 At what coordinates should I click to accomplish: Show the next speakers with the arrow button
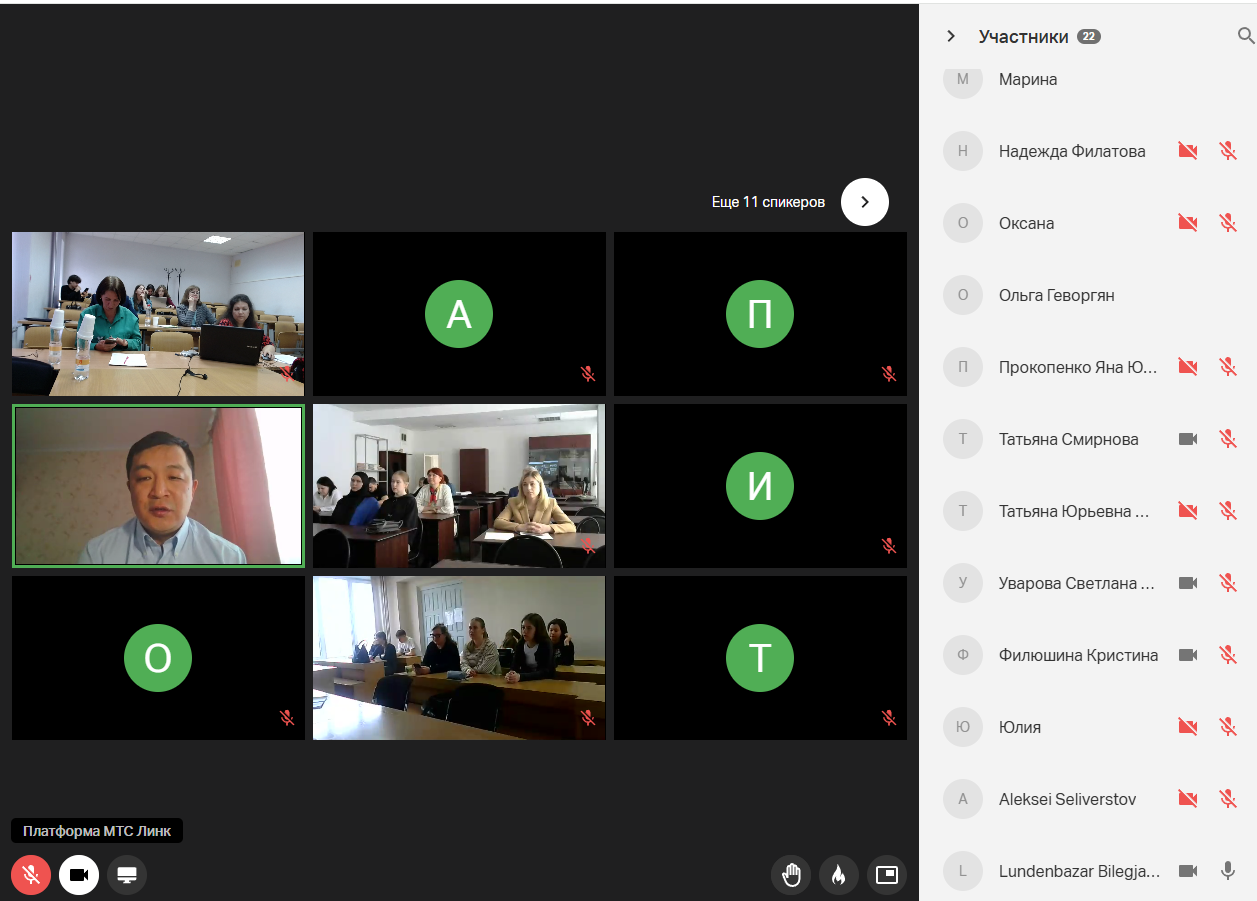(x=865, y=202)
